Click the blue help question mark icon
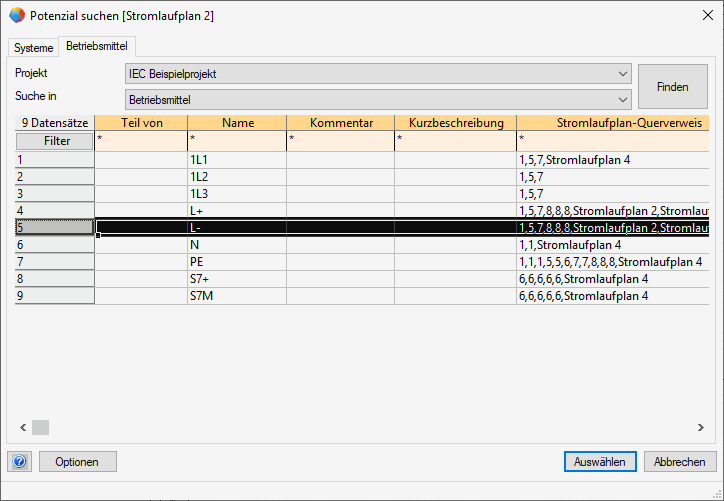 [x=20, y=462]
